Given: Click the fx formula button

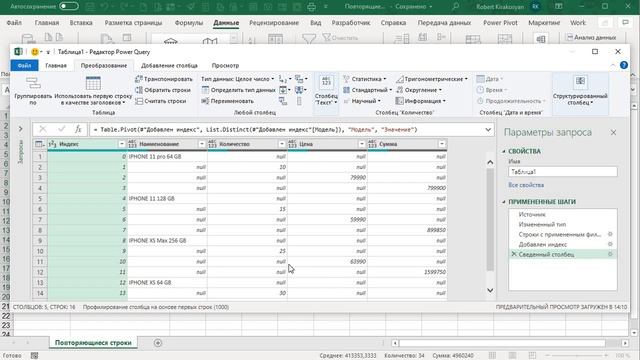Looking at the screenshot, I should [78, 129].
